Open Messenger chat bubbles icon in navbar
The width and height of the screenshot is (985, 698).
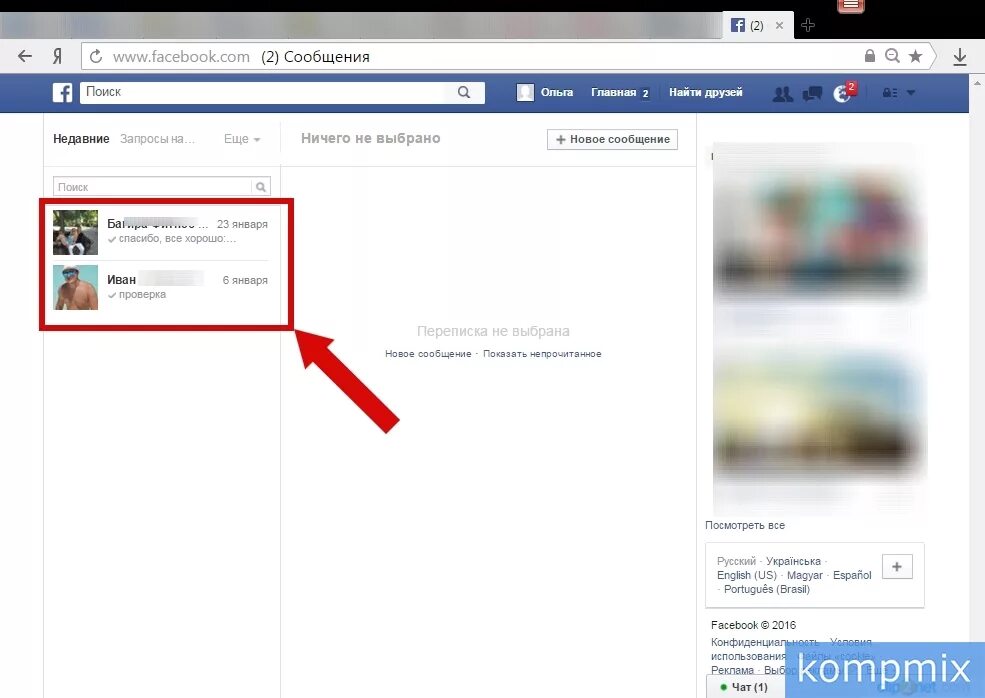click(x=812, y=93)
